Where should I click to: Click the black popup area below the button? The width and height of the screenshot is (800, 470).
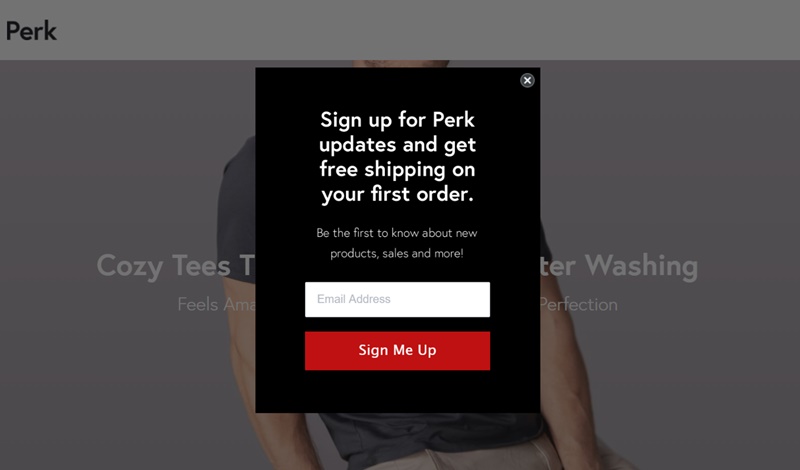point(397,391)
